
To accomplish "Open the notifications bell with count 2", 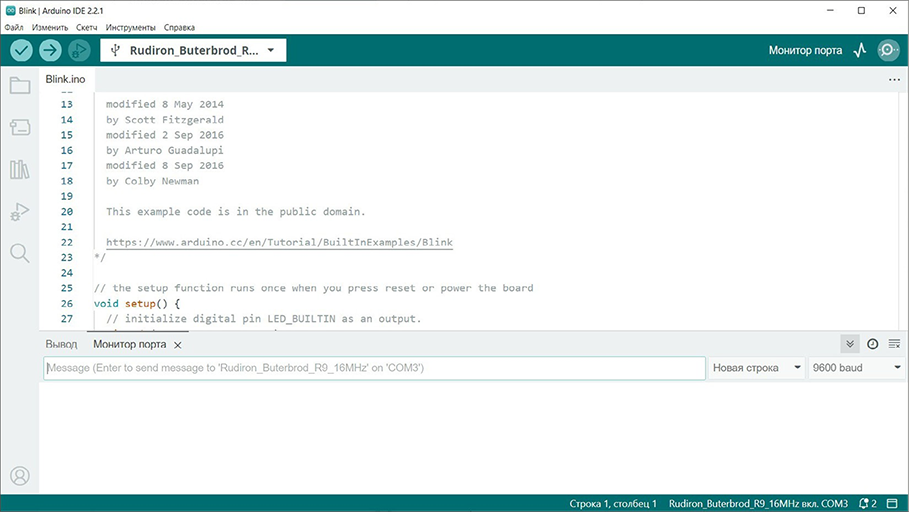I will pyautogui.click(x=868, y=503).
